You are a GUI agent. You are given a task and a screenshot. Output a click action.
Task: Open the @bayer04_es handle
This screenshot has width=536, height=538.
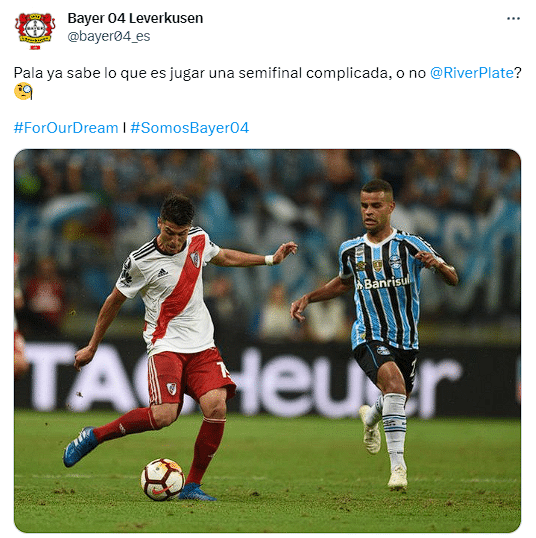click(109, 36)
